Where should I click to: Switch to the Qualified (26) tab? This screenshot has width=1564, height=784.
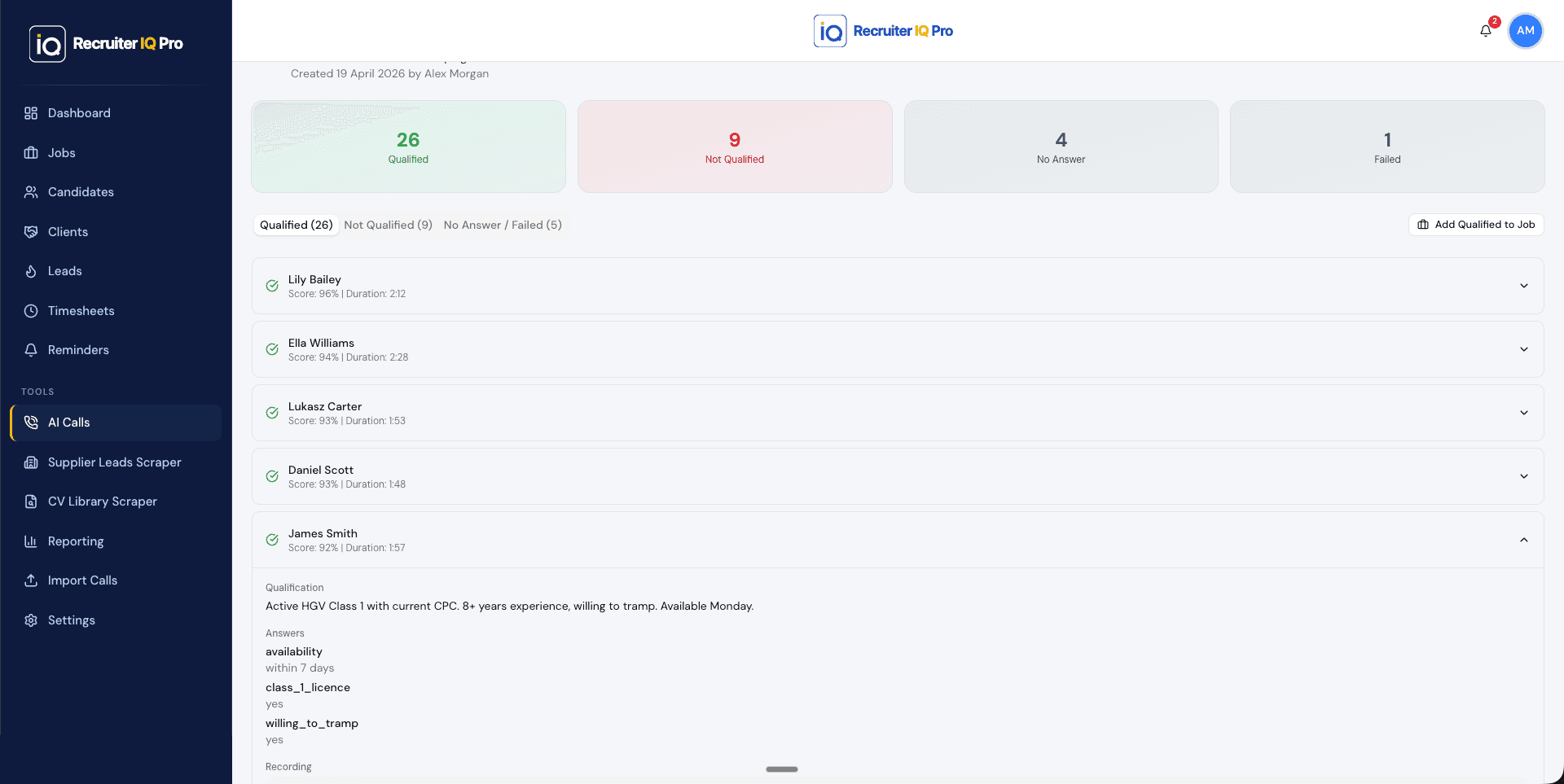coord(297,225)
